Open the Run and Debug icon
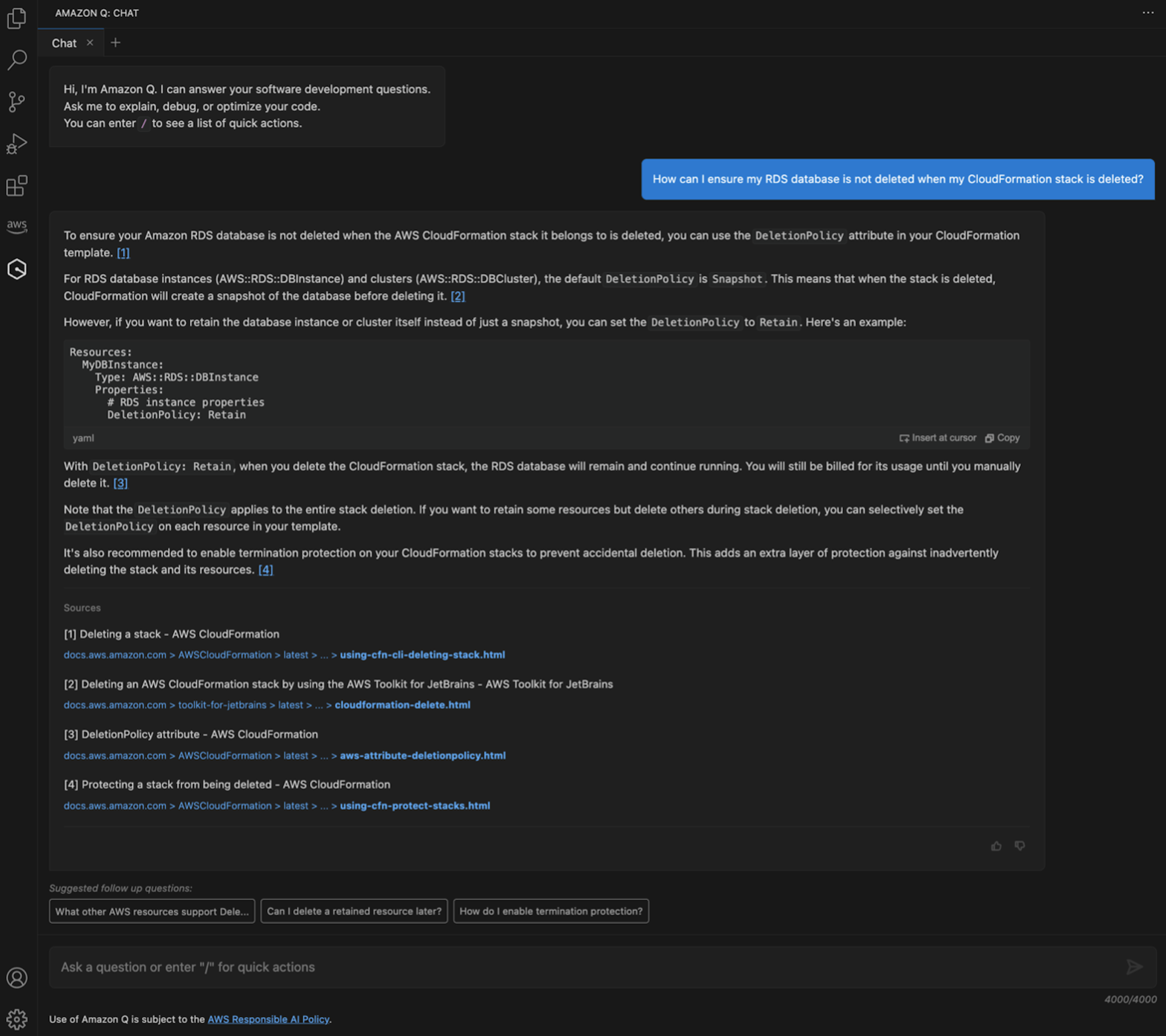Viewport: 1166px width, 1036px height. tap(17, 143)
